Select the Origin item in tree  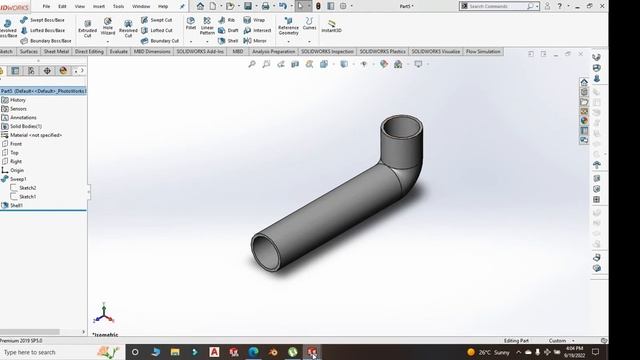pyautogui.click(x=17, y=170)
